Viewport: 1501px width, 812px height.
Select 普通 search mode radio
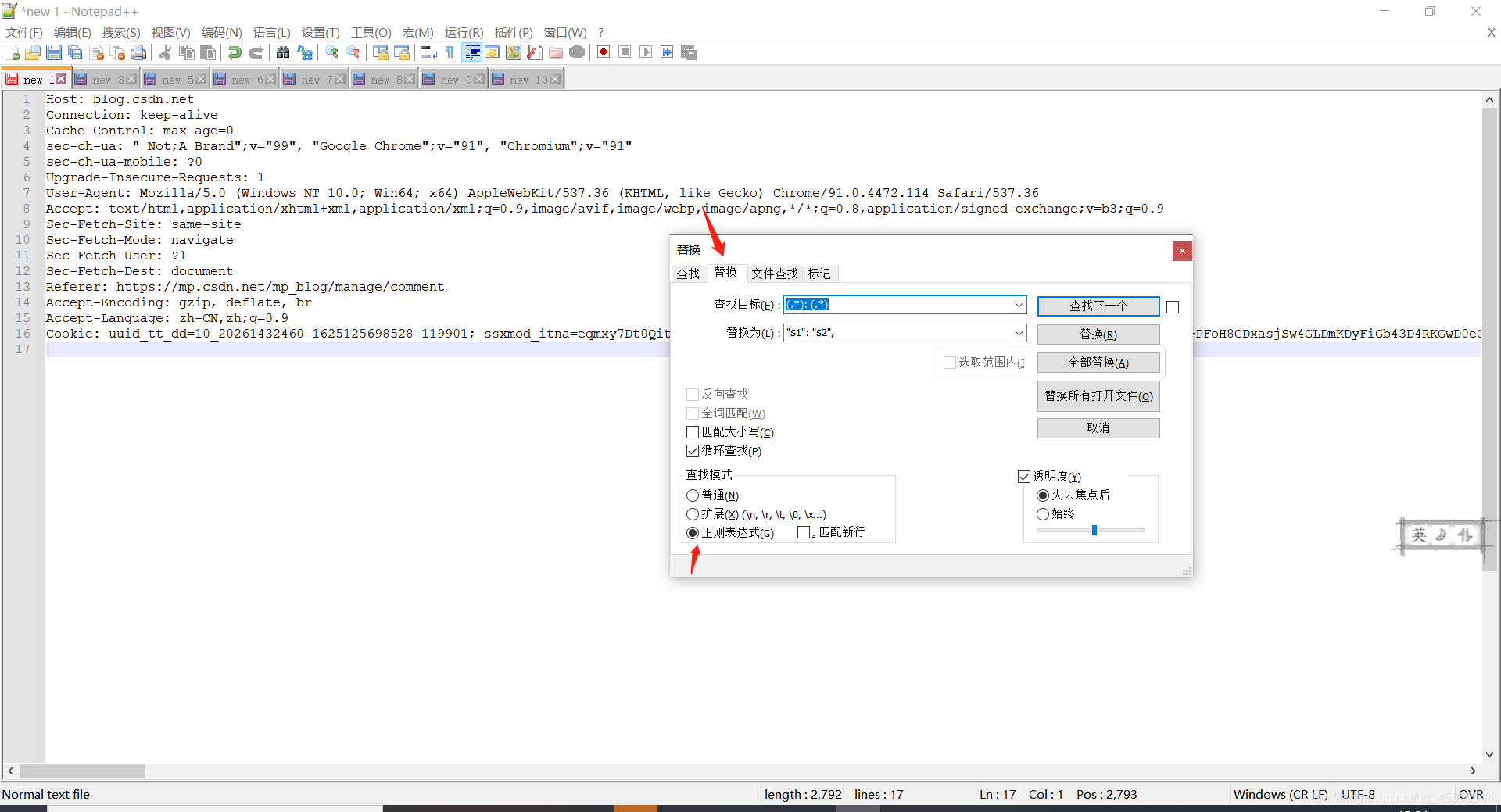point(693,495)
